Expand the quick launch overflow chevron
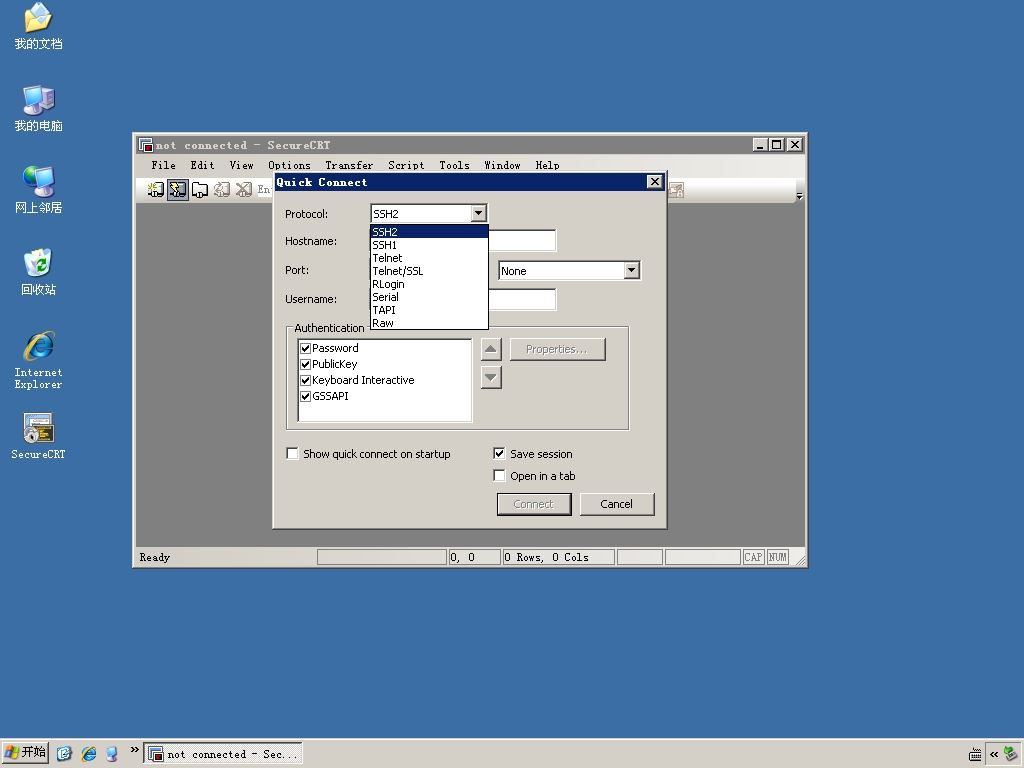Viewport: 1024px width, 768px height. [x=135, y=750]
